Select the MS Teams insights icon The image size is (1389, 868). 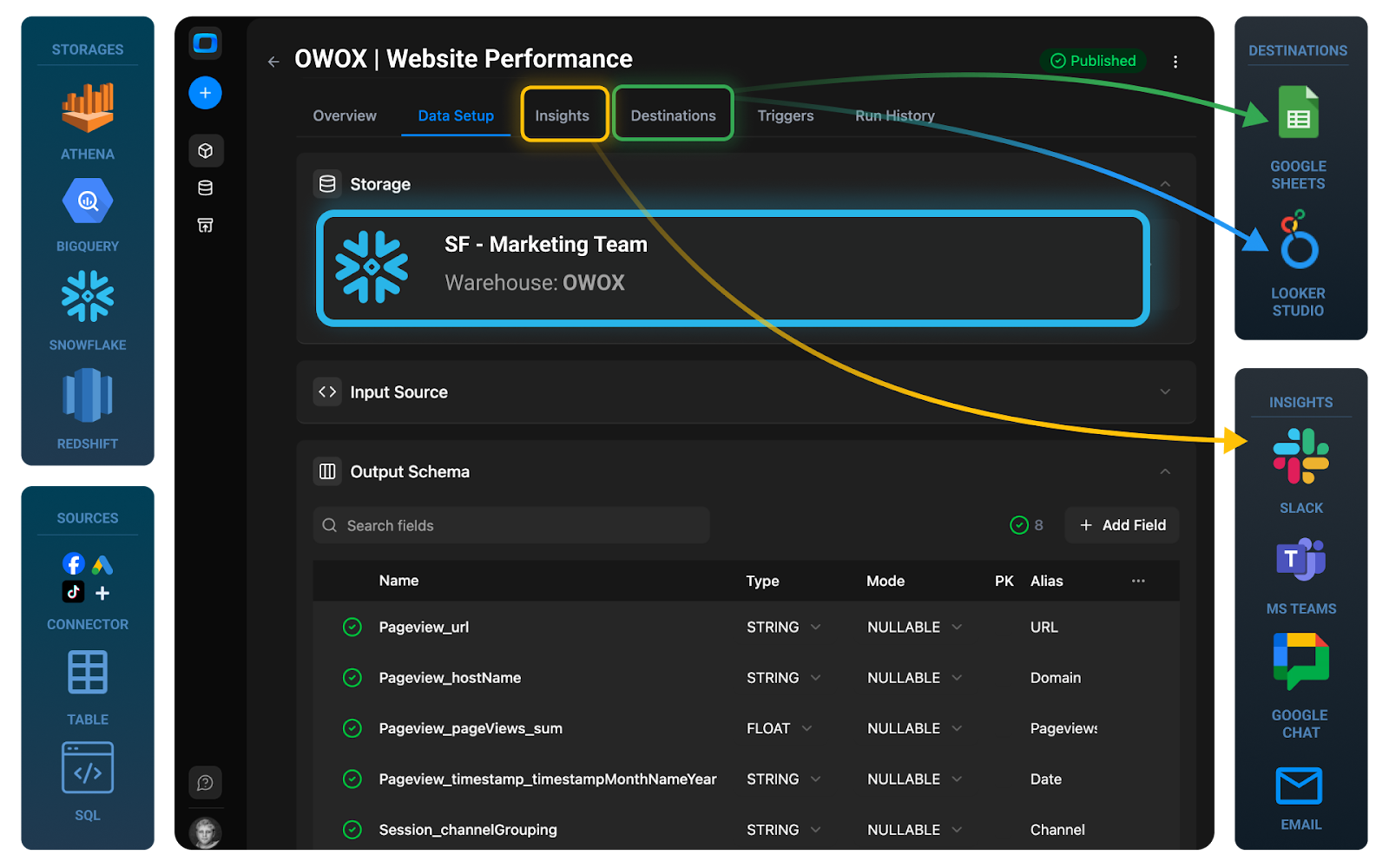point(1300,560)
